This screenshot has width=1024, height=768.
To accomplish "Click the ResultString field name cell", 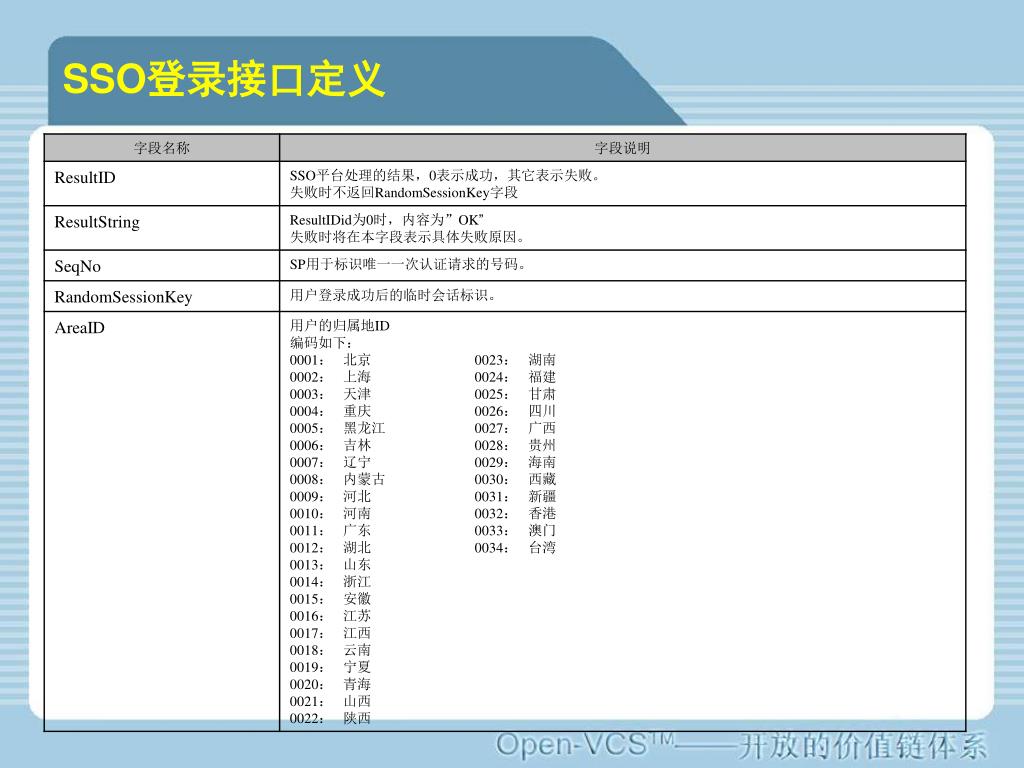I will pyautogui.click(x=162, y=228).
